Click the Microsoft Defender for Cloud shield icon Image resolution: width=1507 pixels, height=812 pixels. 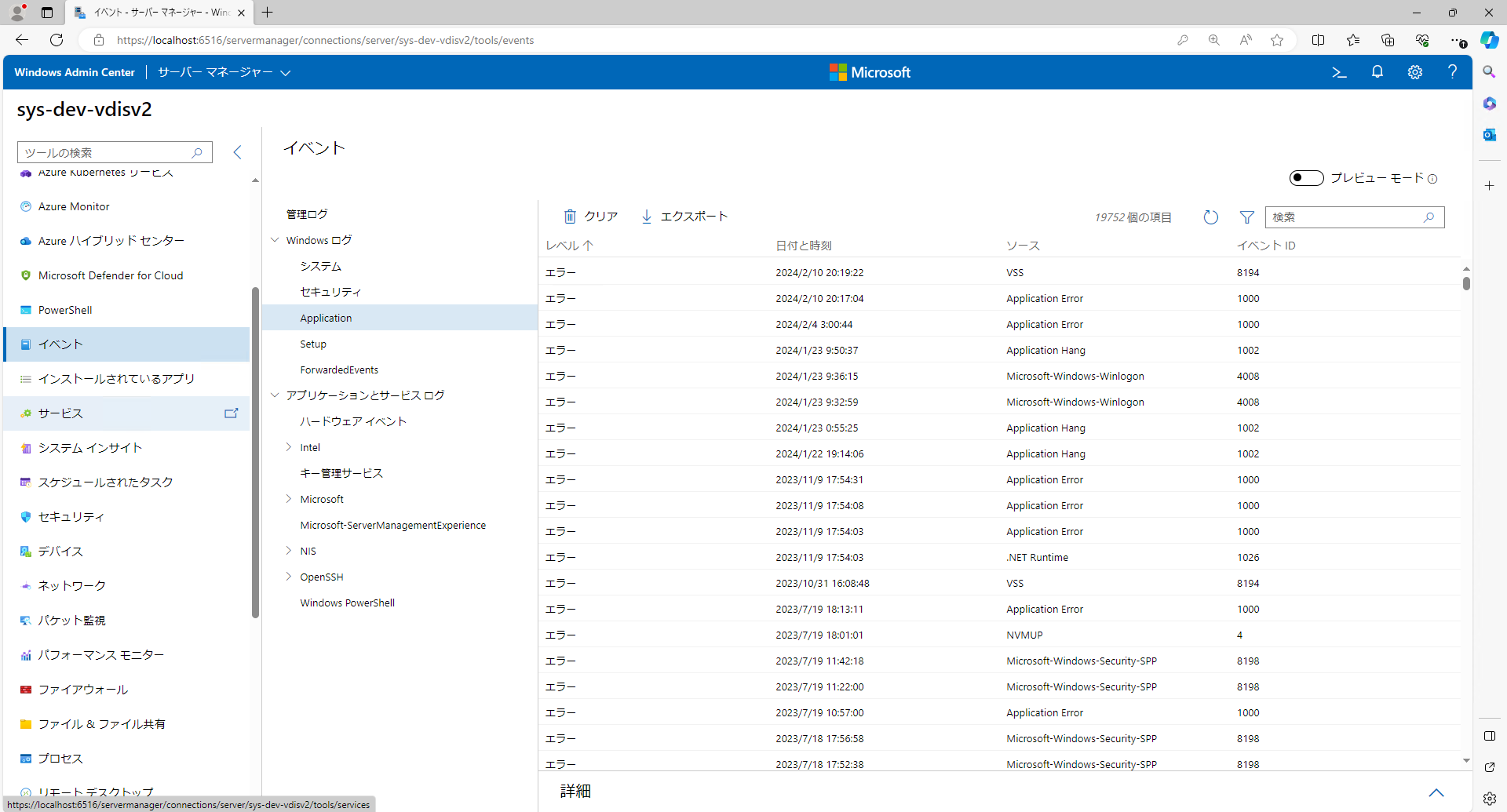point(26,275)
